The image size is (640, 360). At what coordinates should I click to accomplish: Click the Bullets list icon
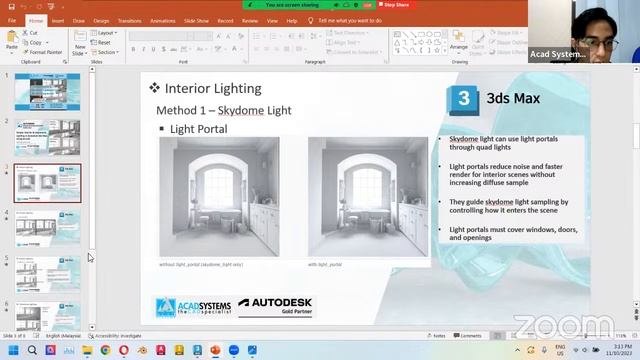(x=256, y=36)
